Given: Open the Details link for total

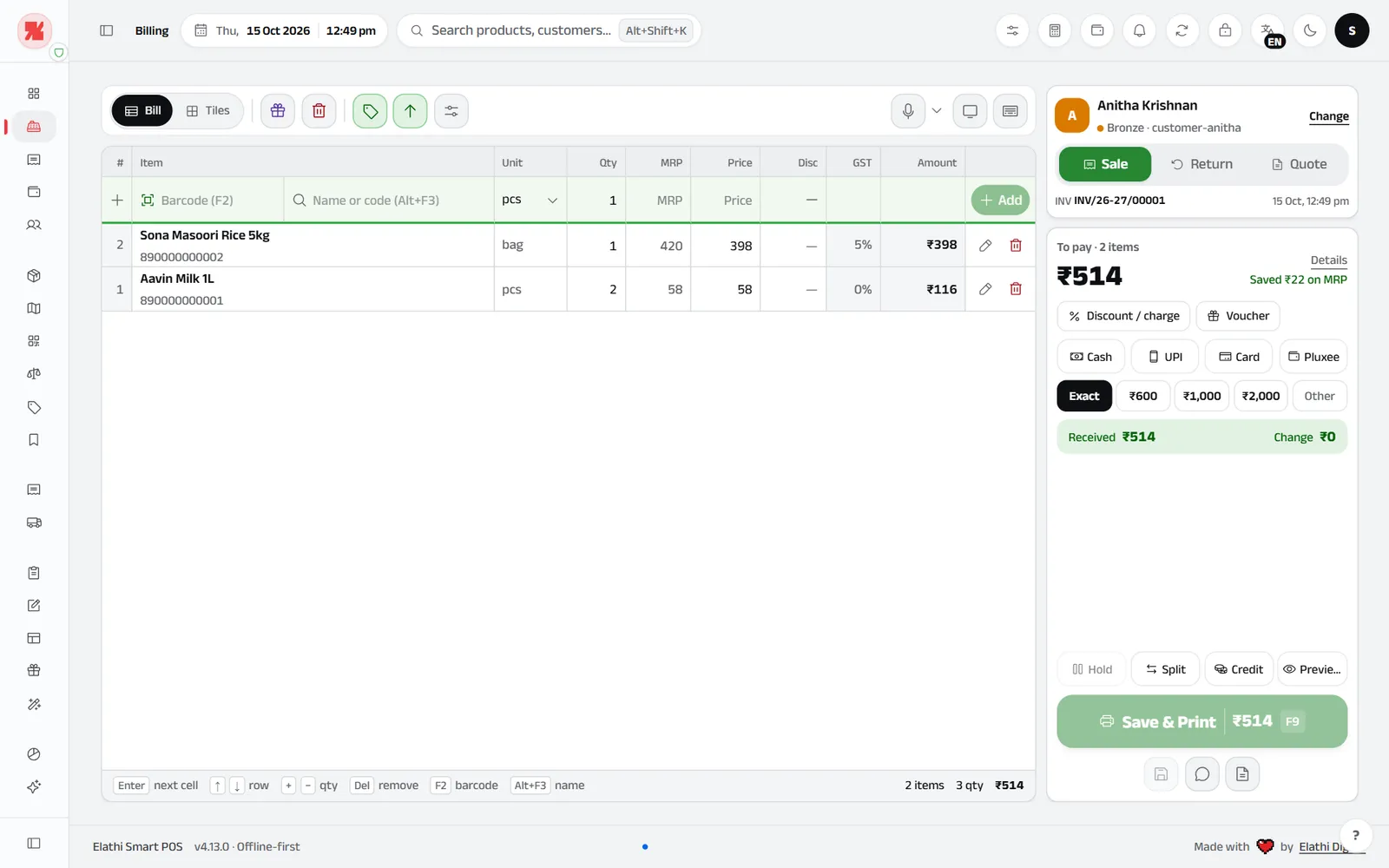Looking at the screenshot, I should pyautogui.click(x=1329, y=260).
